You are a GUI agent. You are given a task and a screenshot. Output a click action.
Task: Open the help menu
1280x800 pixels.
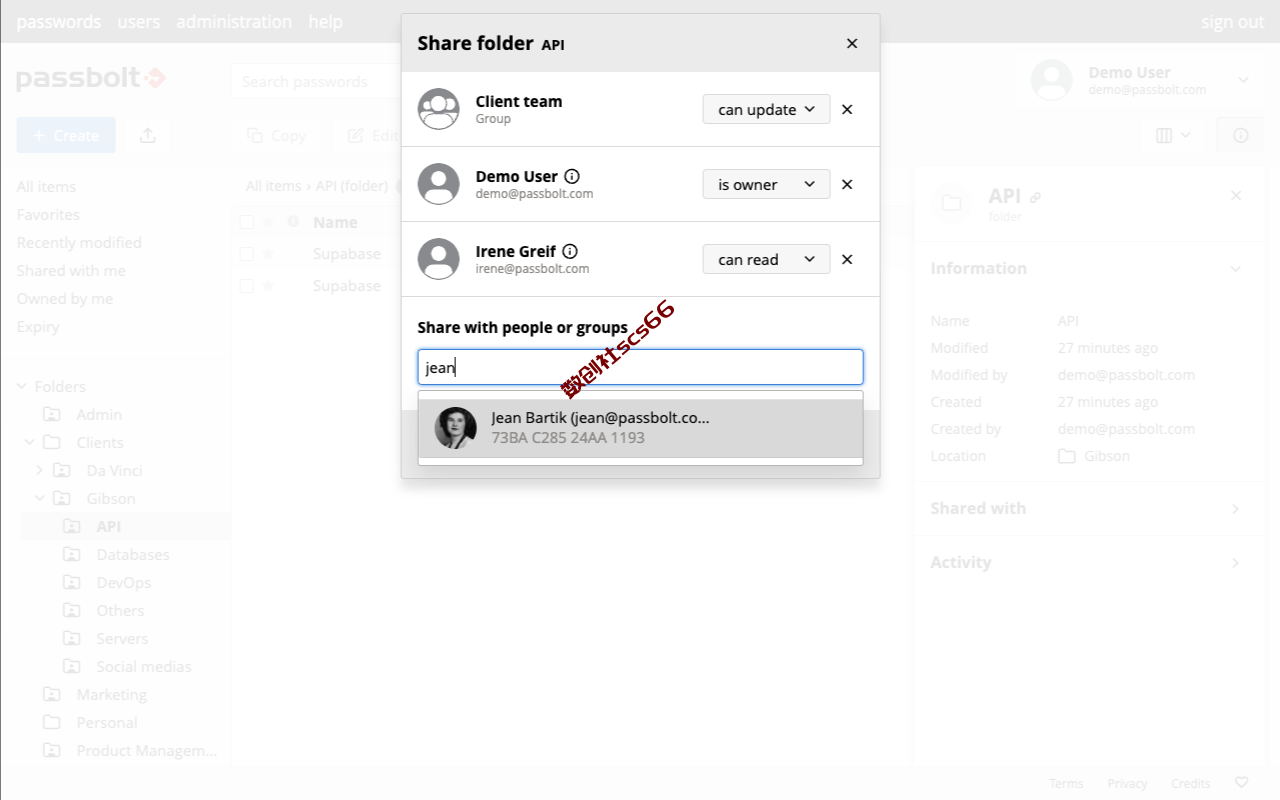(325, 21)
